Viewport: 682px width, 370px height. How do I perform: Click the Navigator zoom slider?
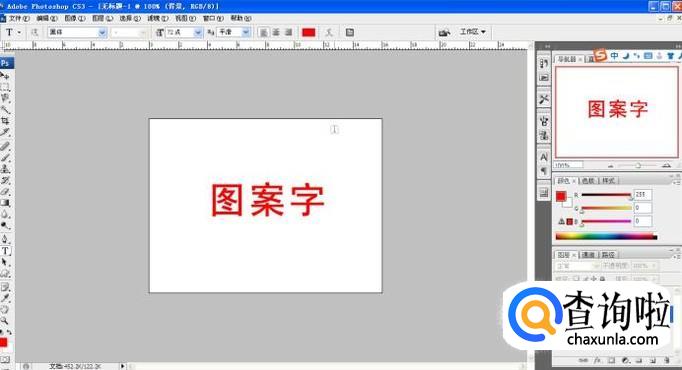tap(638, 166)
